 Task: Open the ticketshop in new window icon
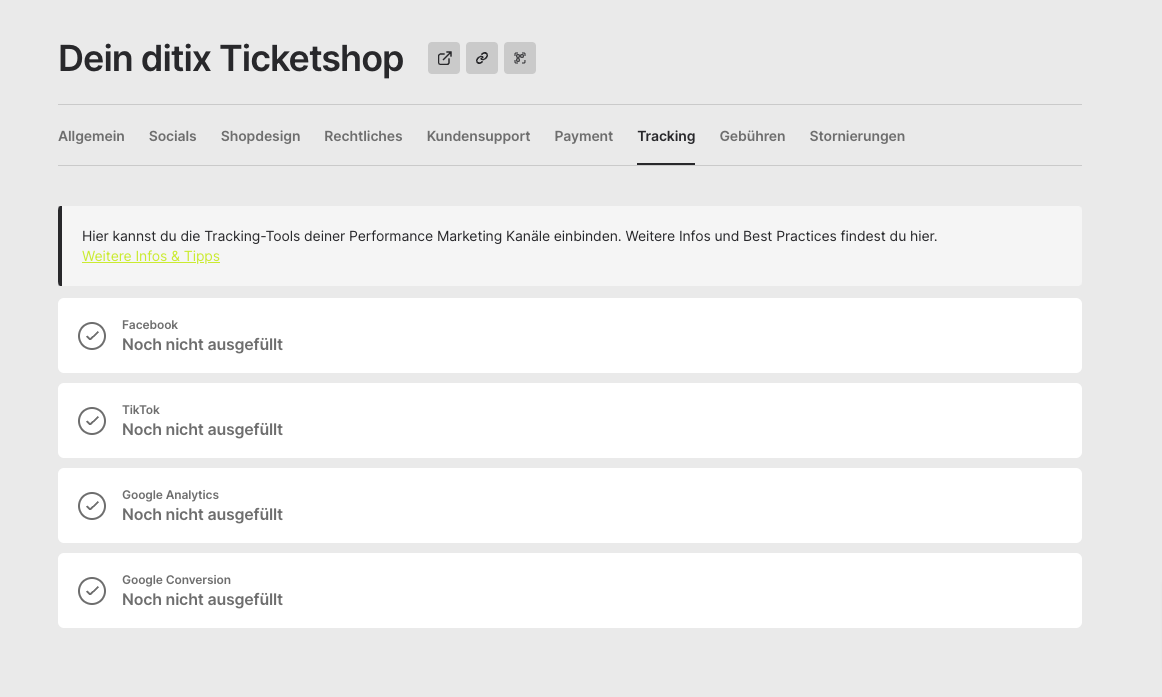point(444,58)
